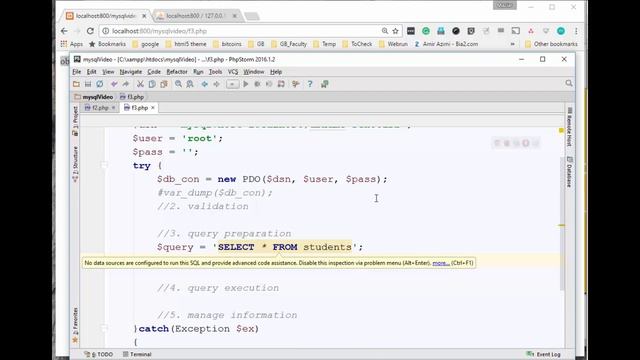Click the Find magnifier icon
This screenshot has height=360, width=640.
click(x=178, y=84)
